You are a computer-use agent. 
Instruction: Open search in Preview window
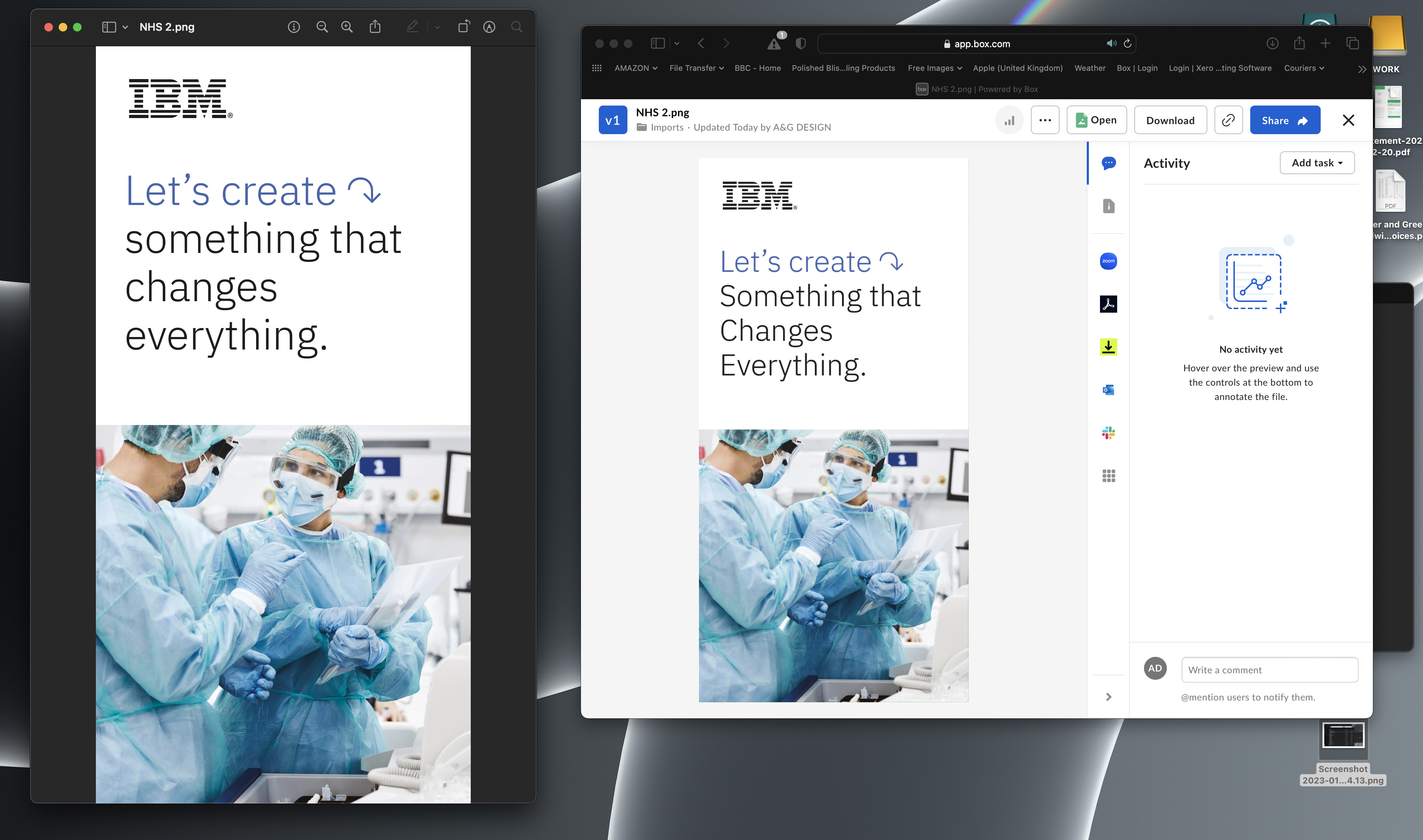point(517,26)
